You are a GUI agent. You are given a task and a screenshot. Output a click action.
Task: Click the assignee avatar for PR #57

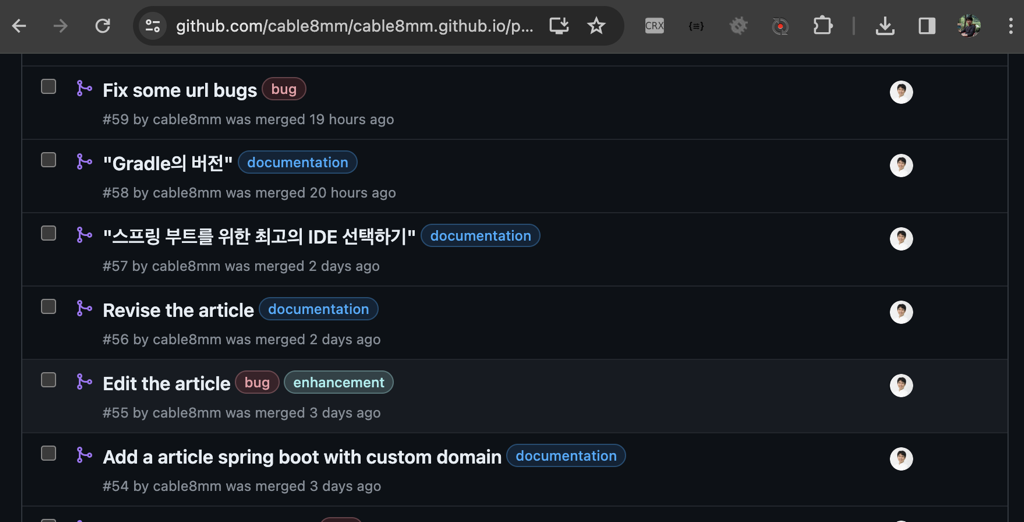pyautogui.click(x=901, y=239)
